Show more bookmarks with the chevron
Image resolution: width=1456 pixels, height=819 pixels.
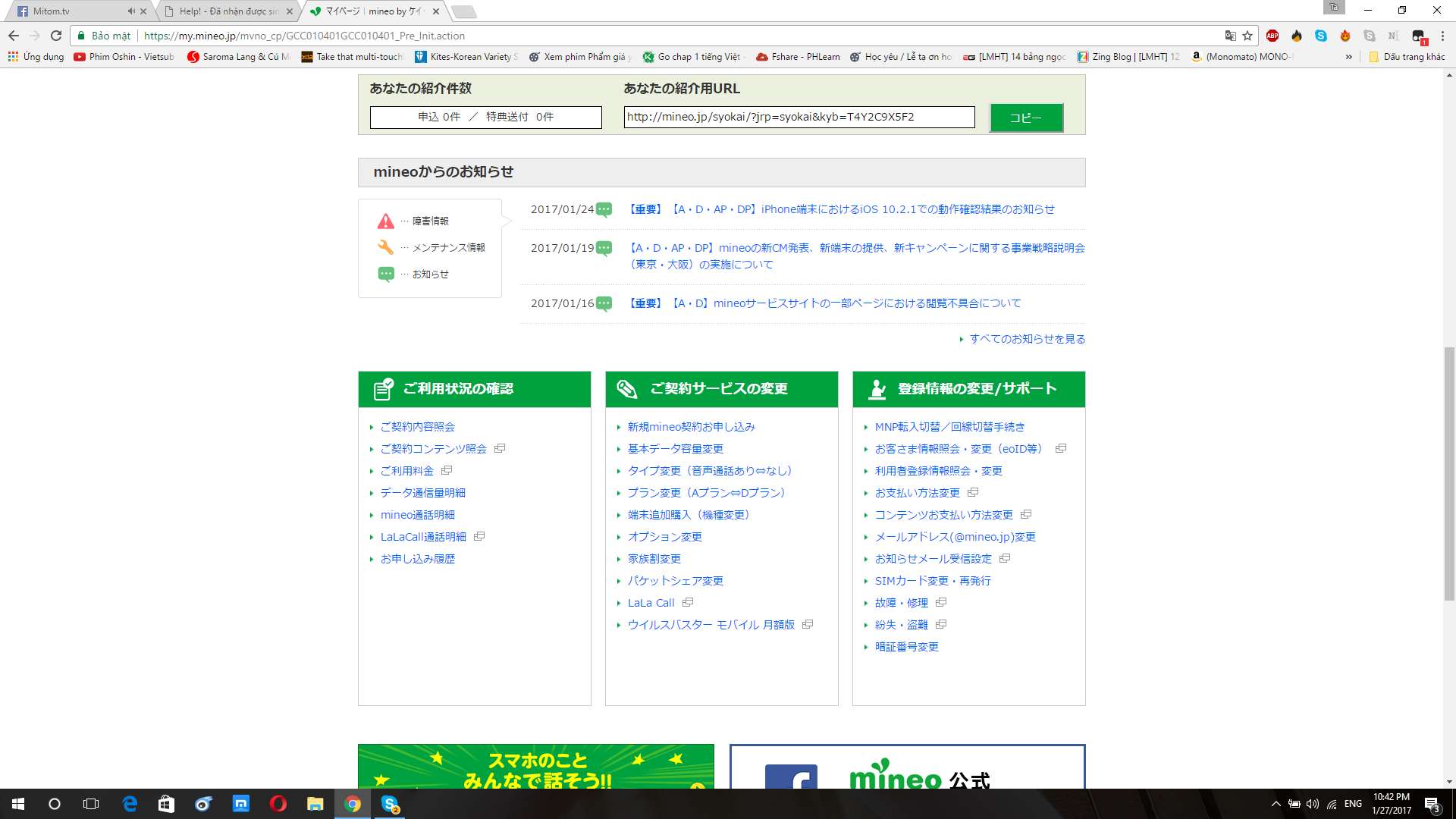(1349, 57)
